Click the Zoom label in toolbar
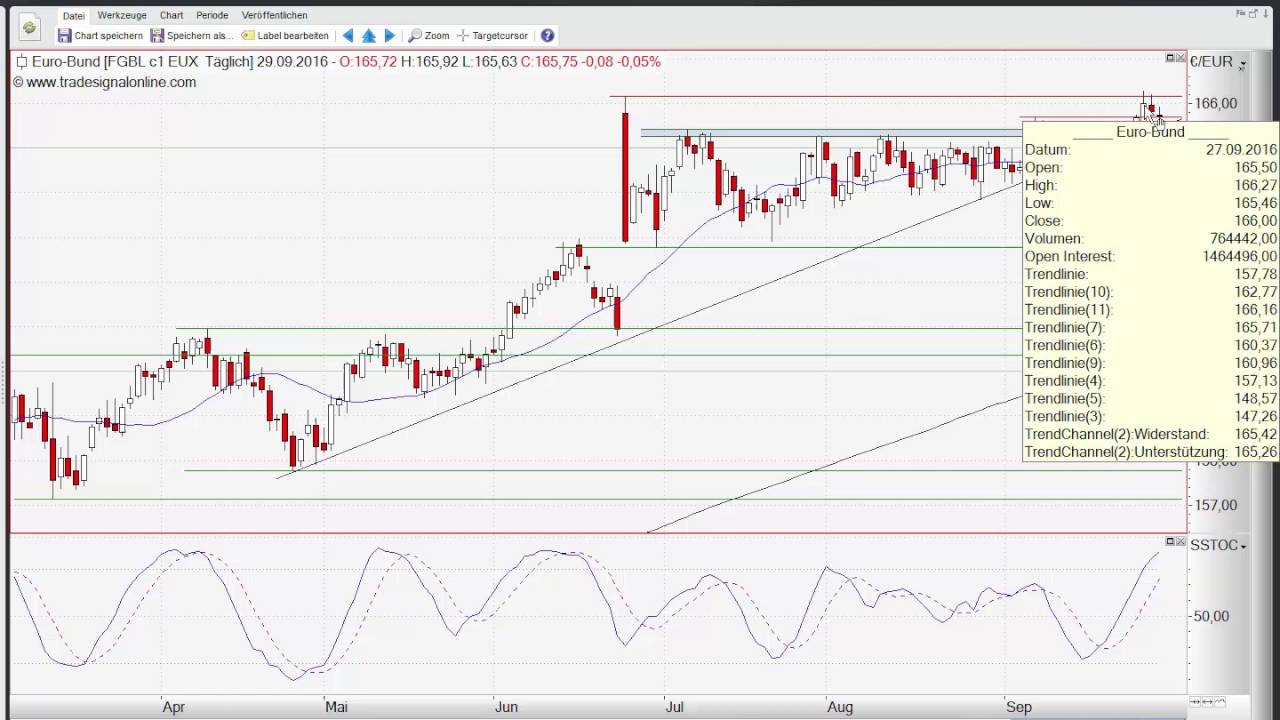The height and width of the screenshot is (720, 1280). pos(437,36)
